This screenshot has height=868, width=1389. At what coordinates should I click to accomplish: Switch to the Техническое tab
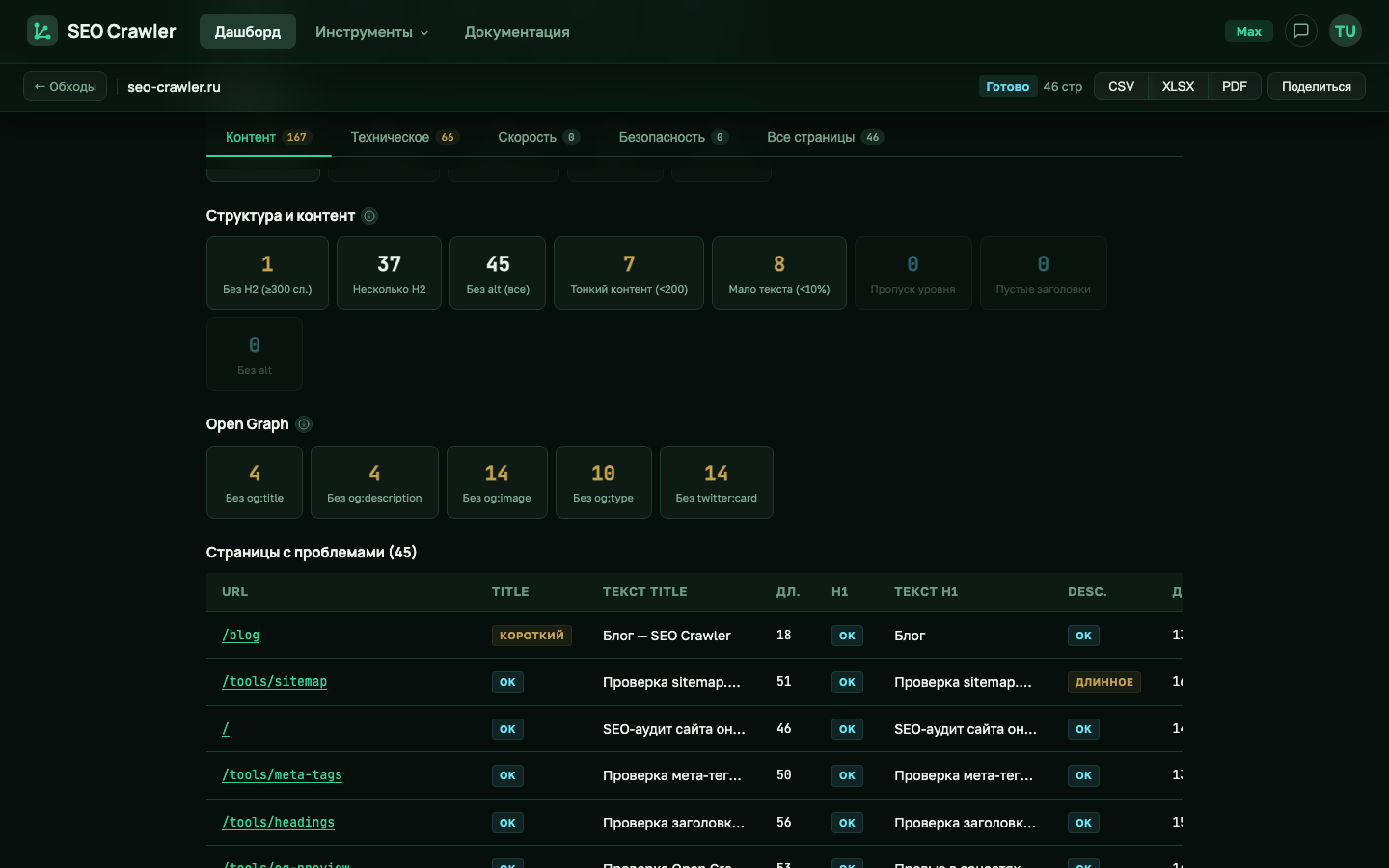pos(404,137)
